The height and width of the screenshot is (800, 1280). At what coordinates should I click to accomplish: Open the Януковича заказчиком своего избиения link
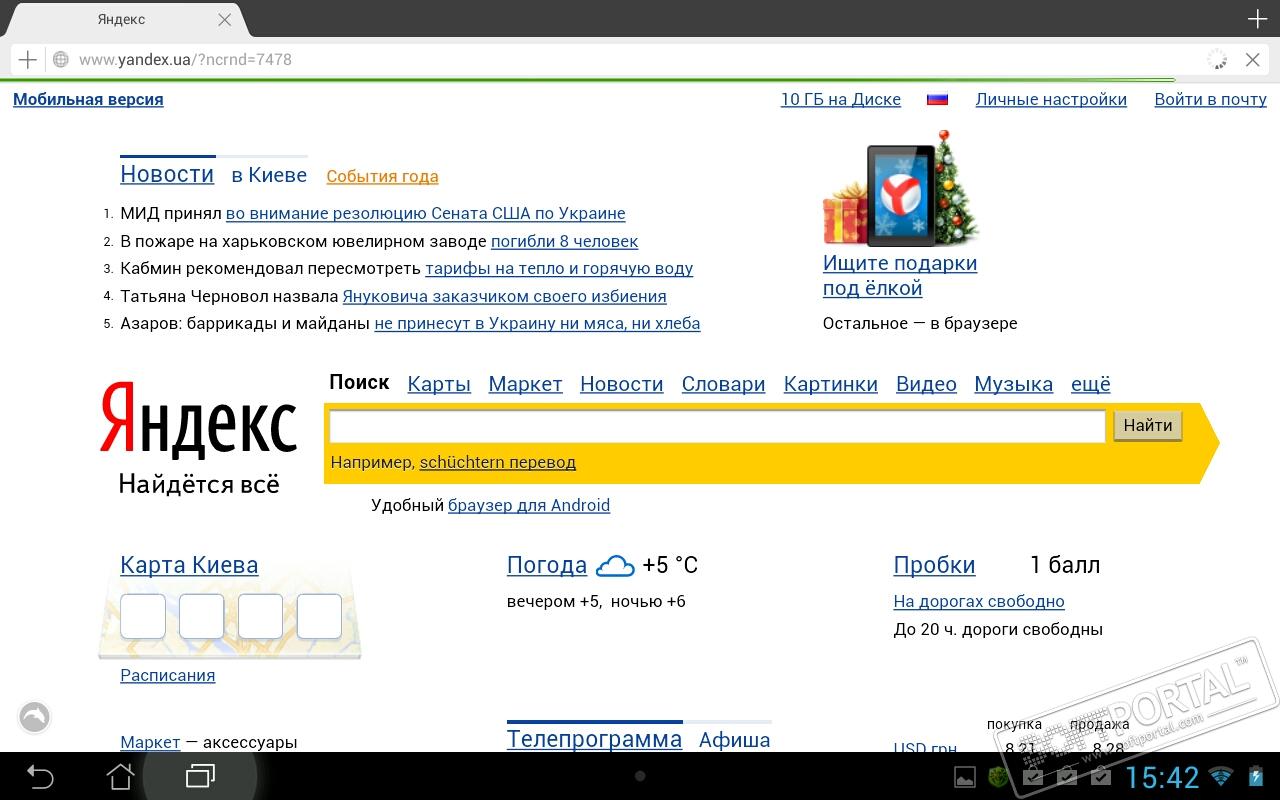(x=504, y=296)
